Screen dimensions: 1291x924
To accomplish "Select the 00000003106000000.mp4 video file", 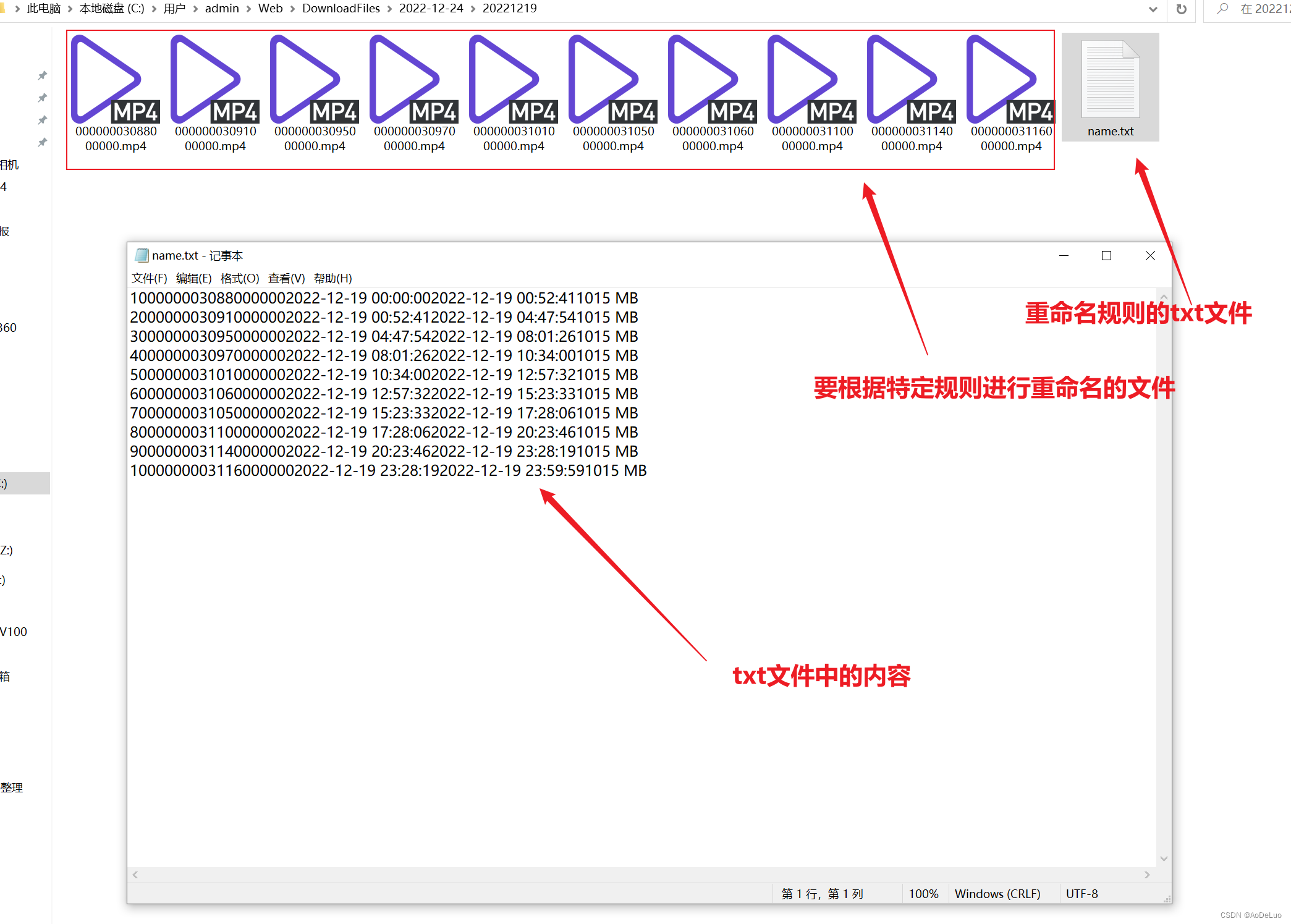I will [713, 94].
